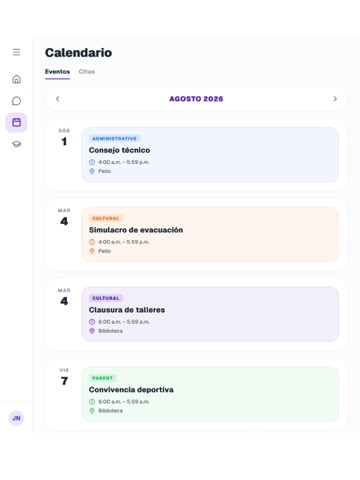Click the CULTURAL tag on Simulacro de evacuación
360x480 pixels.
point(106,218)
